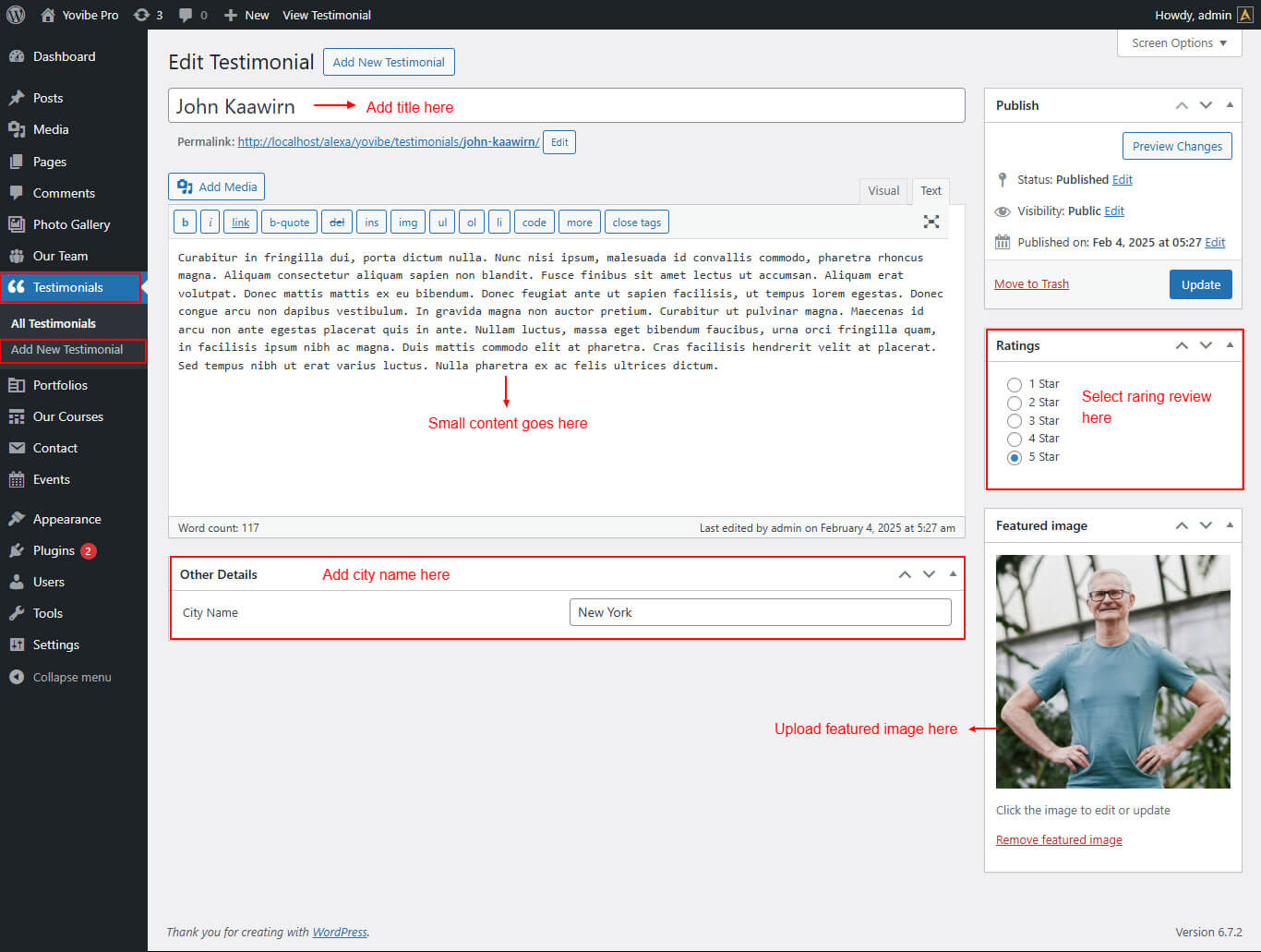
Task: Click the close tags button
Action: 637,222
